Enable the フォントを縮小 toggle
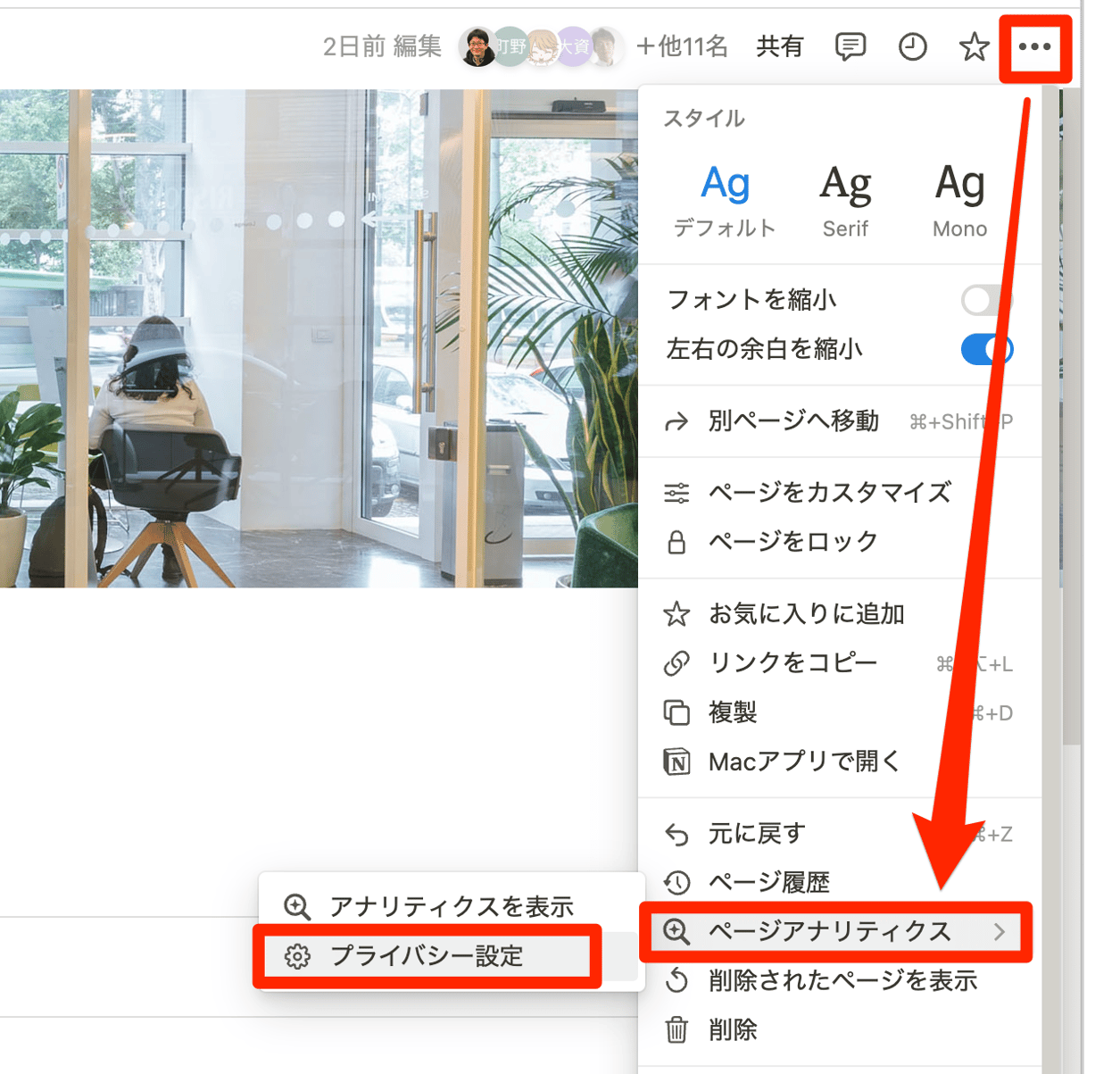 (x=985, y=300)
